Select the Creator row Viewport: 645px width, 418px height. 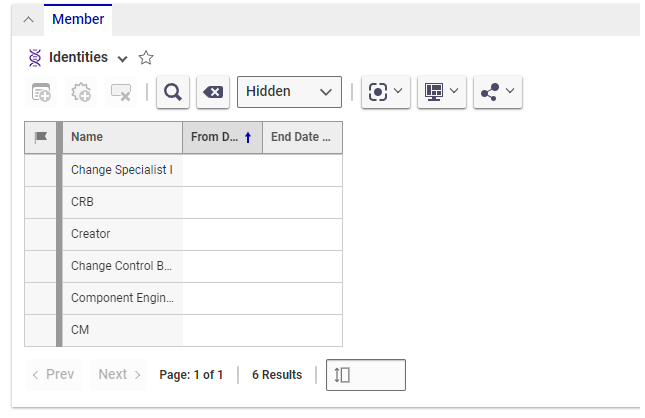click(183, 235)
